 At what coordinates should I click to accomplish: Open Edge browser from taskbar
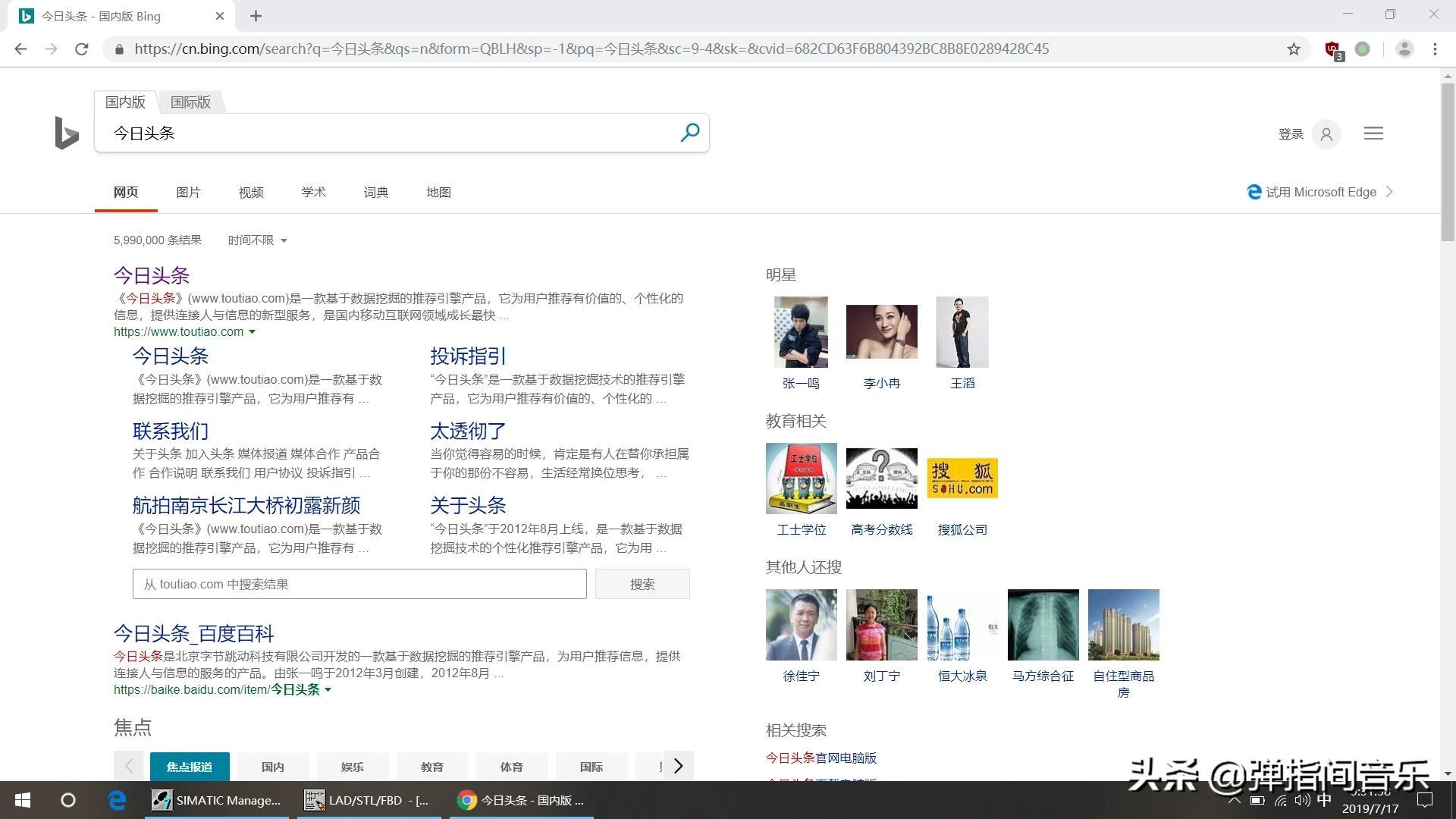[117, 800]
